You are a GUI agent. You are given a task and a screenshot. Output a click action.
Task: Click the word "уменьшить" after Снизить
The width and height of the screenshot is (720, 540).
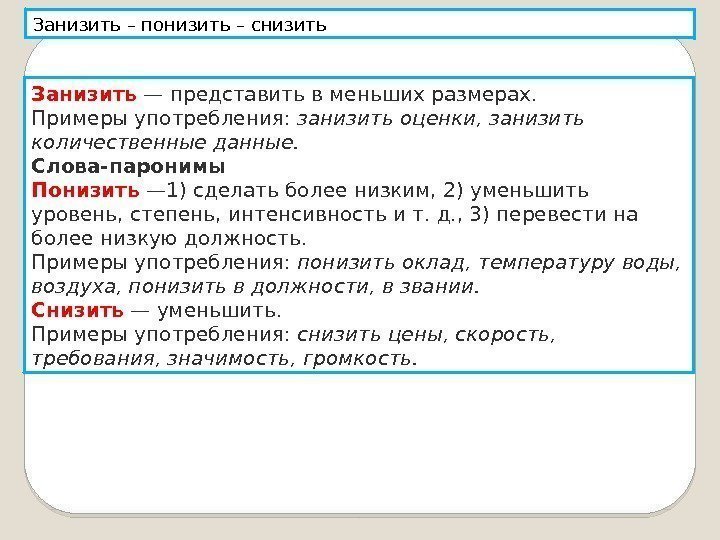[216, 311]
